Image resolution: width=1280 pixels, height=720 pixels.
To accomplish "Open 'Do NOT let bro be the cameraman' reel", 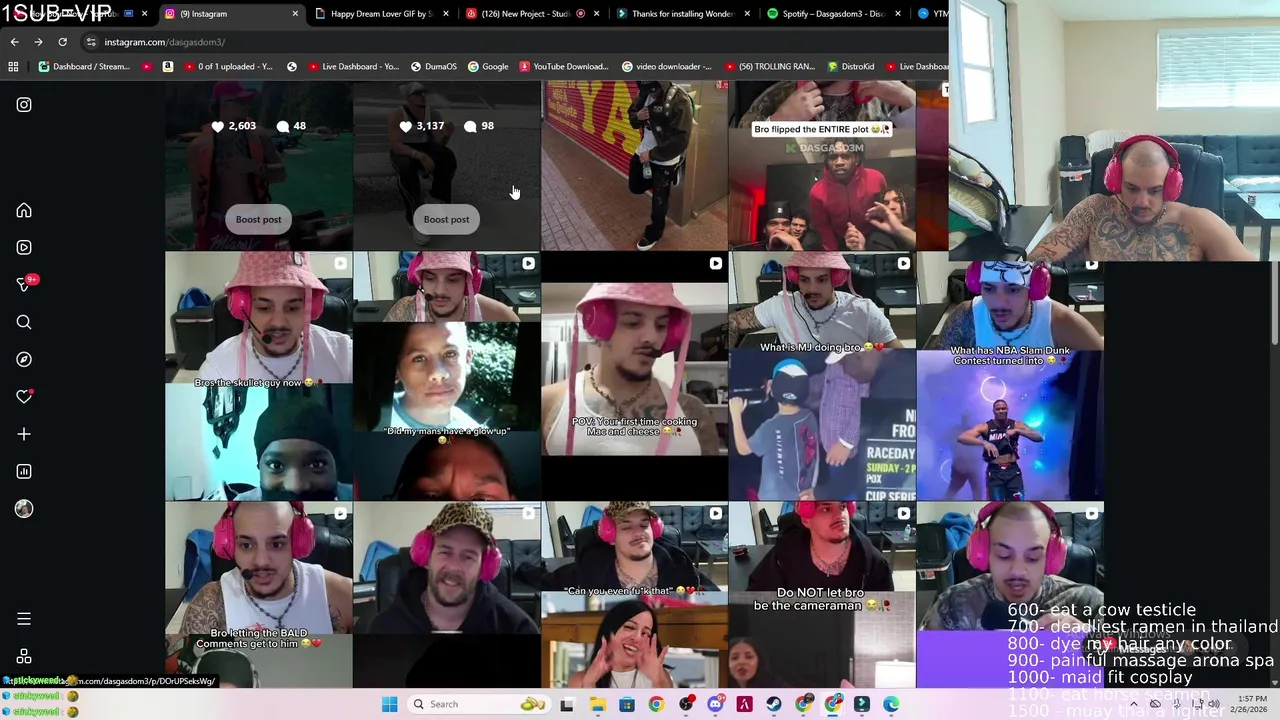I will tap(822, 595).
